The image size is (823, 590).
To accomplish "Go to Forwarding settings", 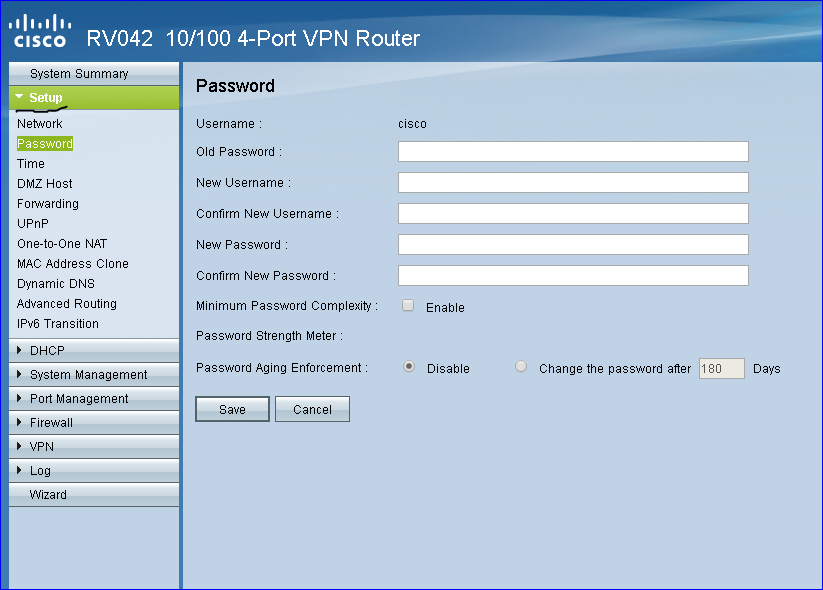I will [x=48, y=204].
